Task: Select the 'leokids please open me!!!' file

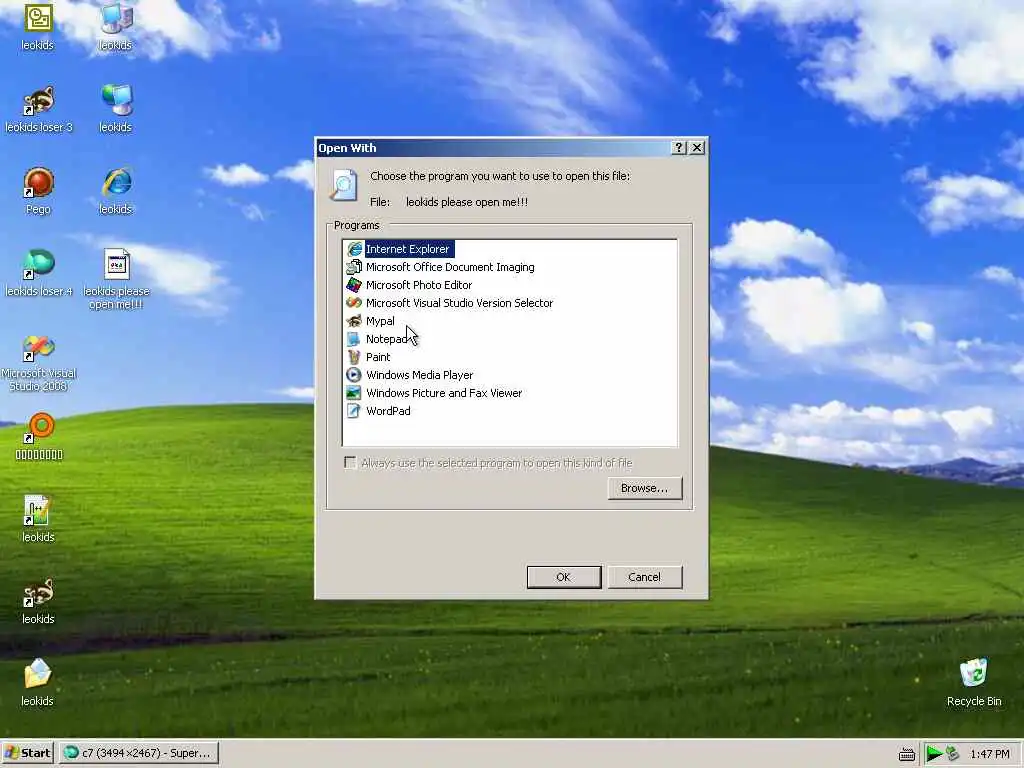Action: (x=116, y=279)
